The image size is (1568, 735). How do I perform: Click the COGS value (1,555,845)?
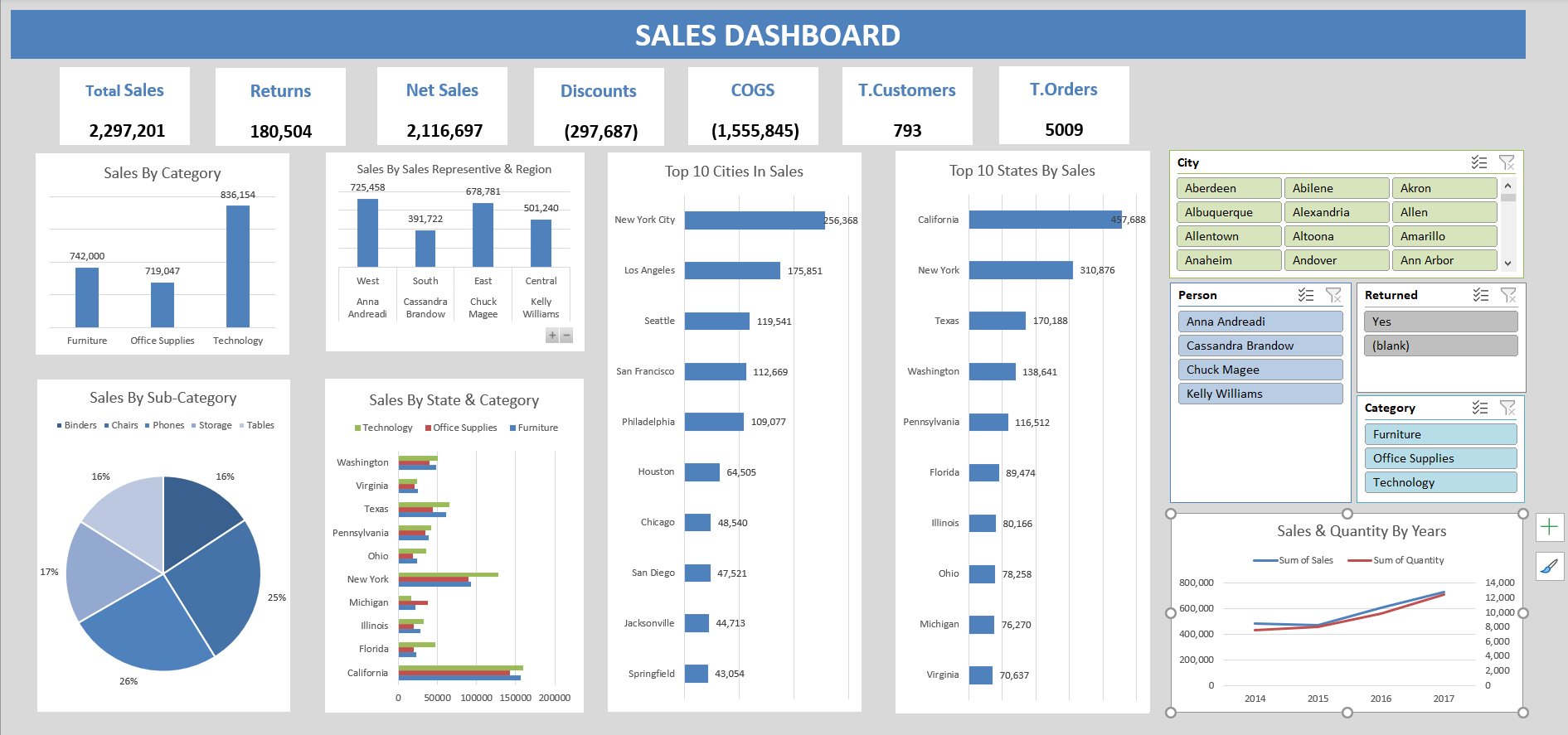point(755,131)
